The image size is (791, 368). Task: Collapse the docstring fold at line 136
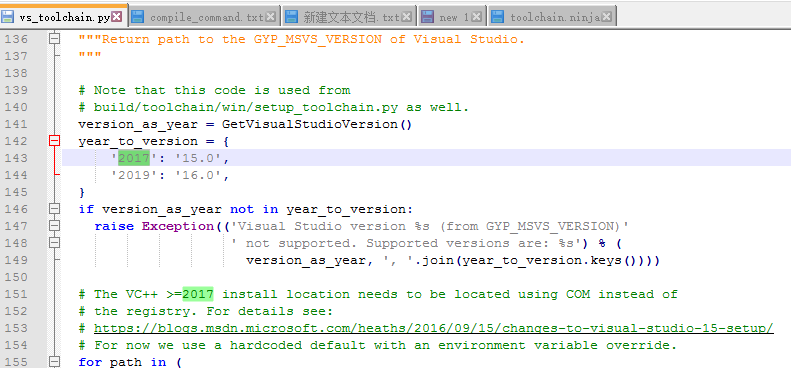pos(54,39)
